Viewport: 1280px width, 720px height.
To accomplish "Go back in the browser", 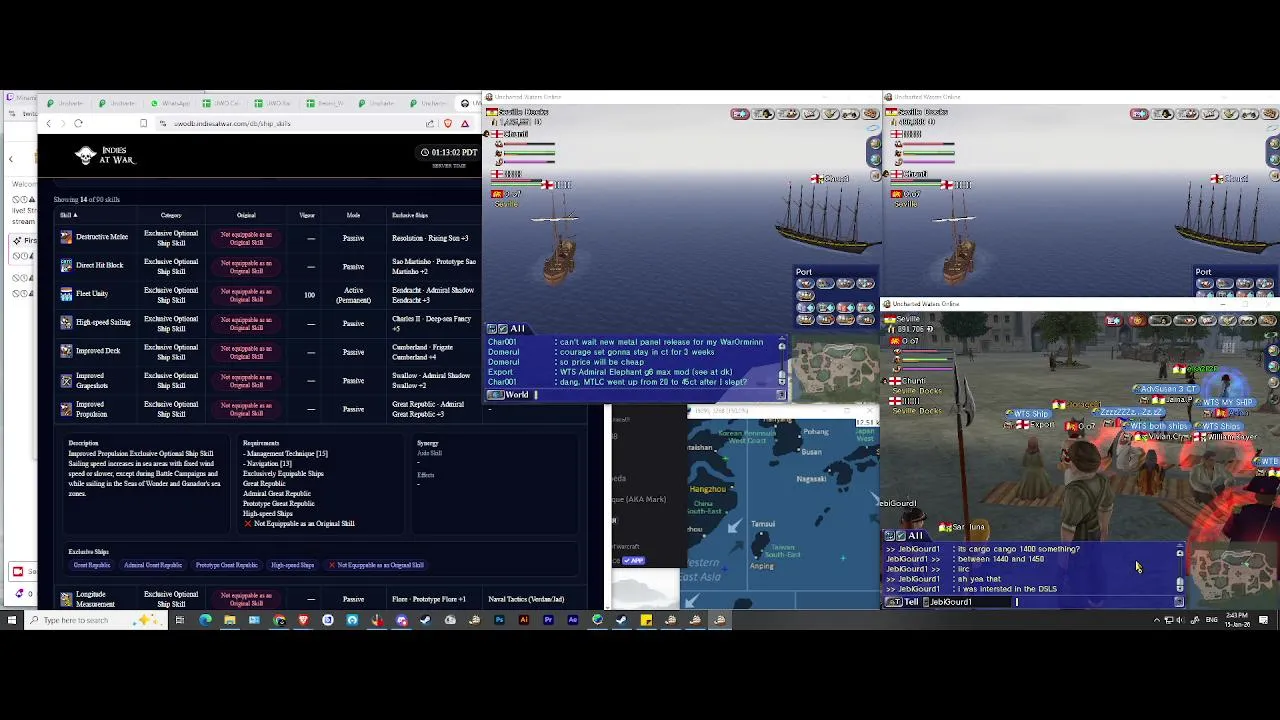I will tap(48, 123).
